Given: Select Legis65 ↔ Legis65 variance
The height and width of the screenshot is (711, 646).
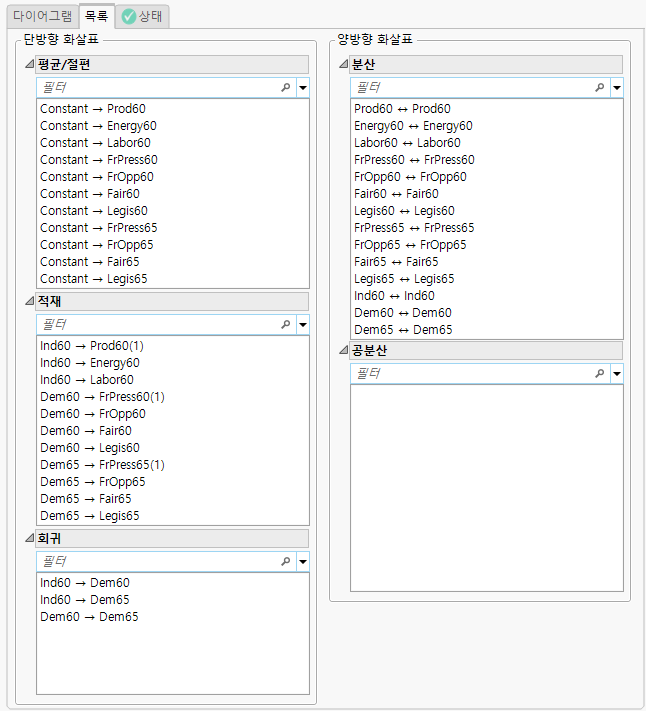Looking at the screenshot, I should pyautogui.click(x=487, y=279).
